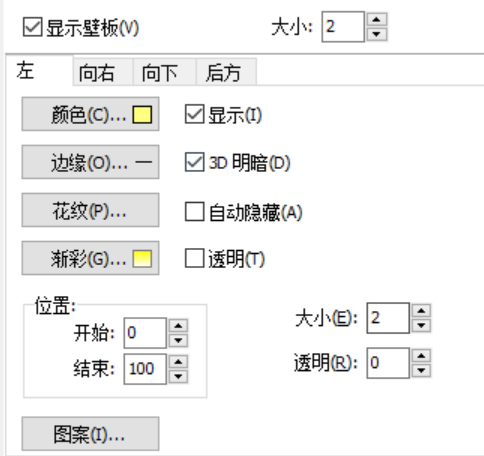Increase the top 大小 value with up arrow

coord(377,19)
